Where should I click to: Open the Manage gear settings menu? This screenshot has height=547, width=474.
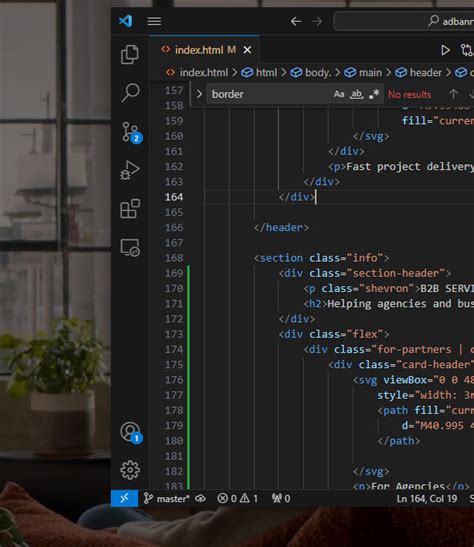point(130,470)
